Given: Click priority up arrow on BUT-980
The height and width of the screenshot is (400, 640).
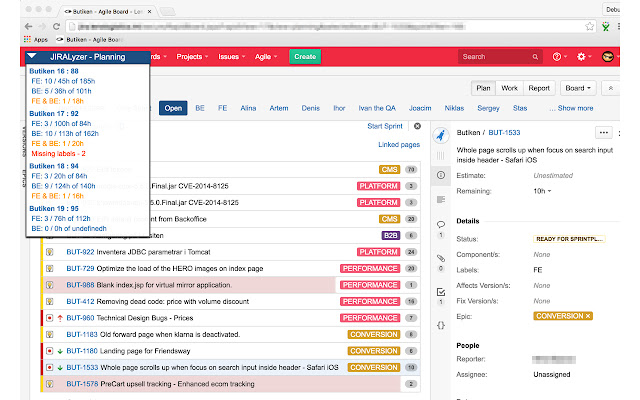Looking at the screenshot, I should coord(60,318).
